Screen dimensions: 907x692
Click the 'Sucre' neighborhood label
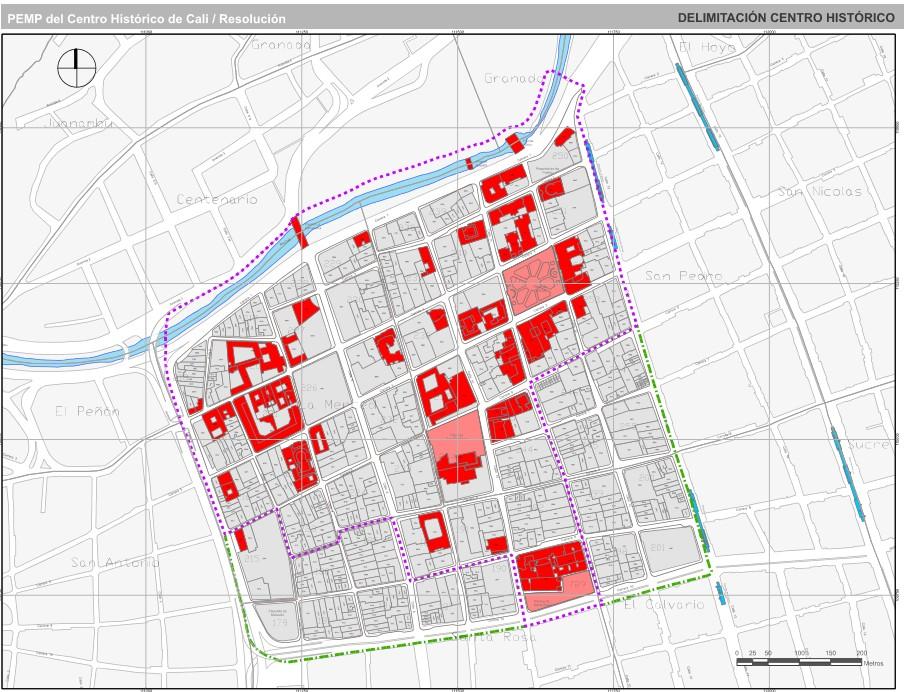tap(871, 444)
